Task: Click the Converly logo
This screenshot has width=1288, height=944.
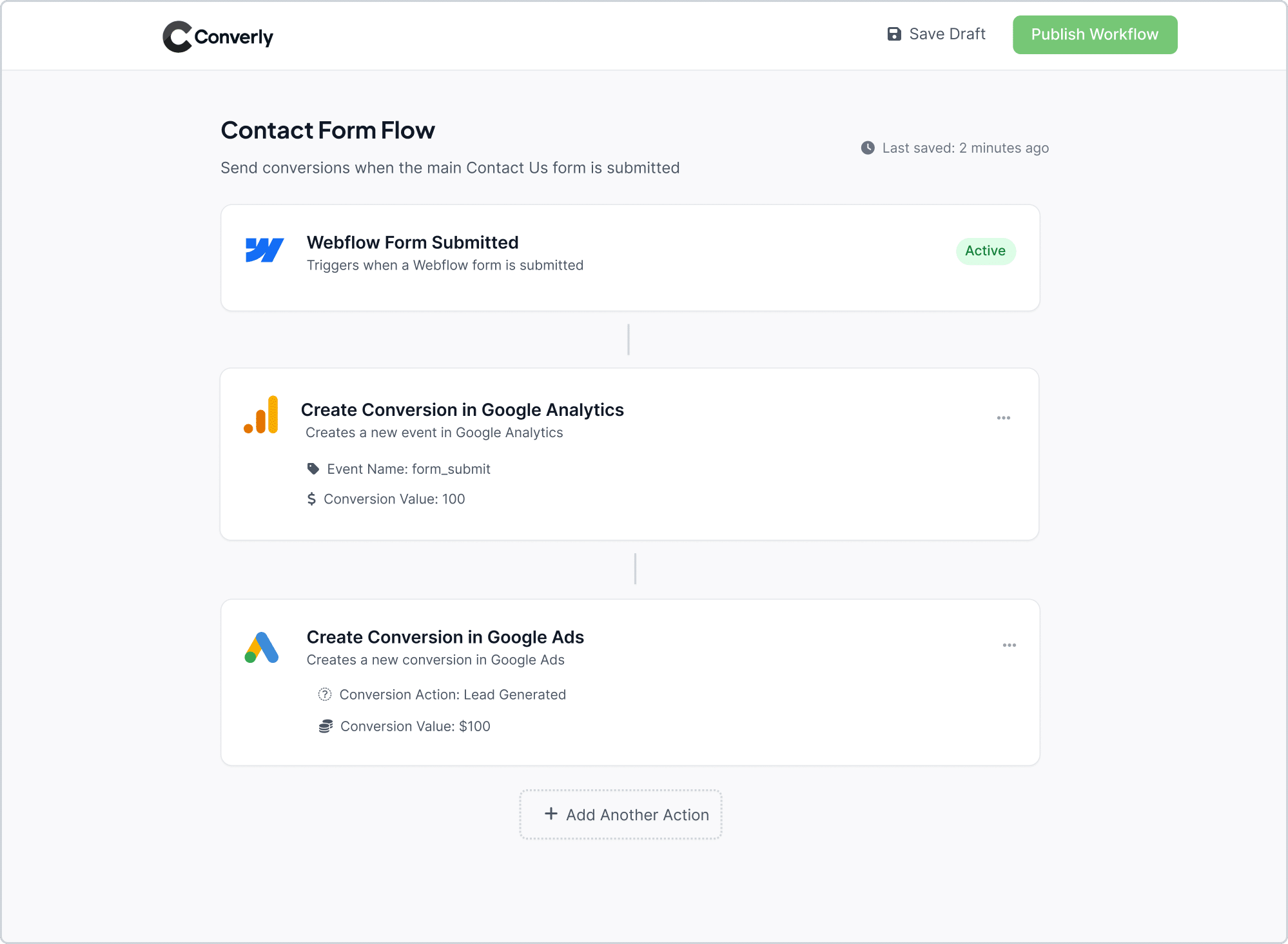Action: [217, 36]
